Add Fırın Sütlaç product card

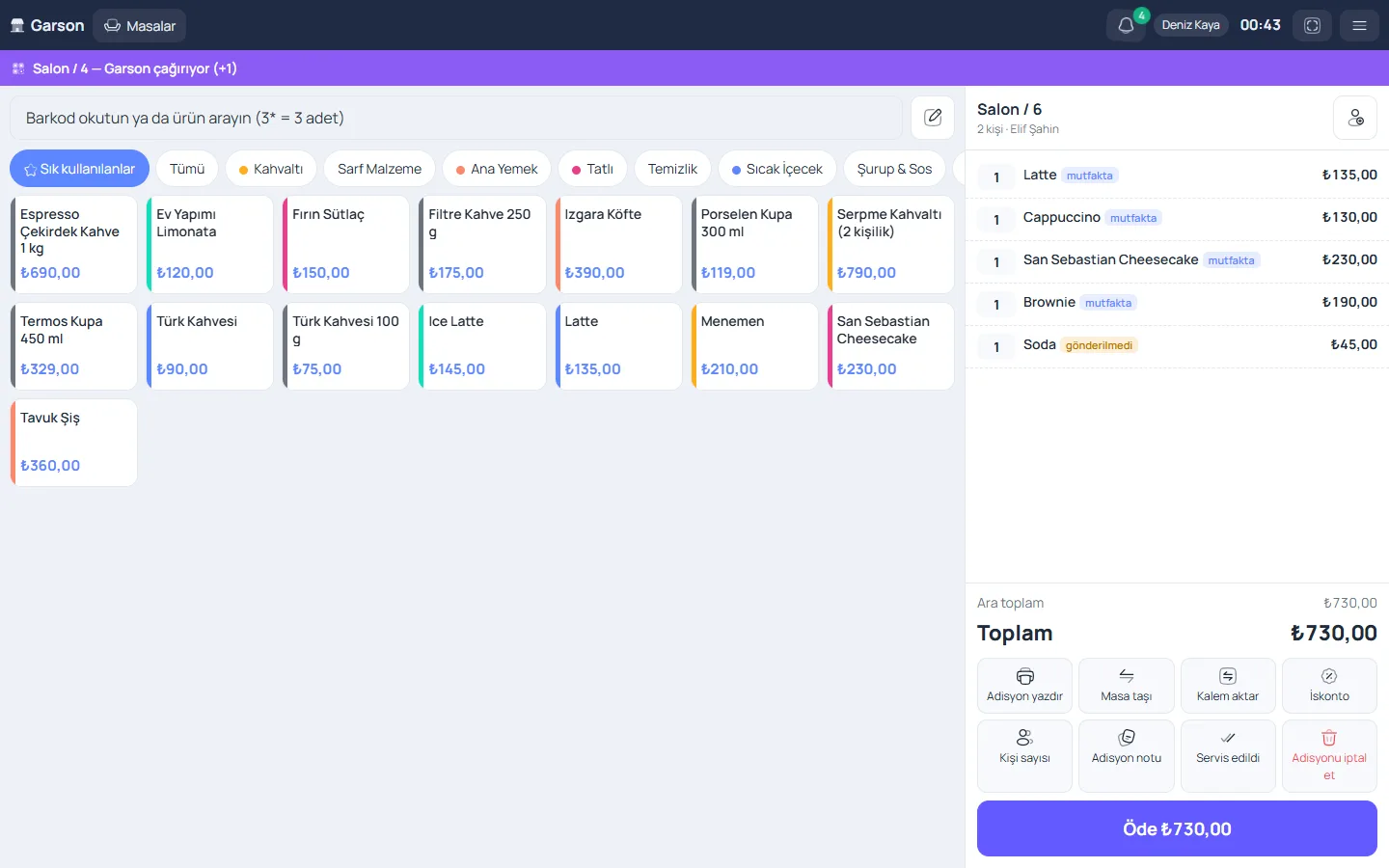click(346, 245)
